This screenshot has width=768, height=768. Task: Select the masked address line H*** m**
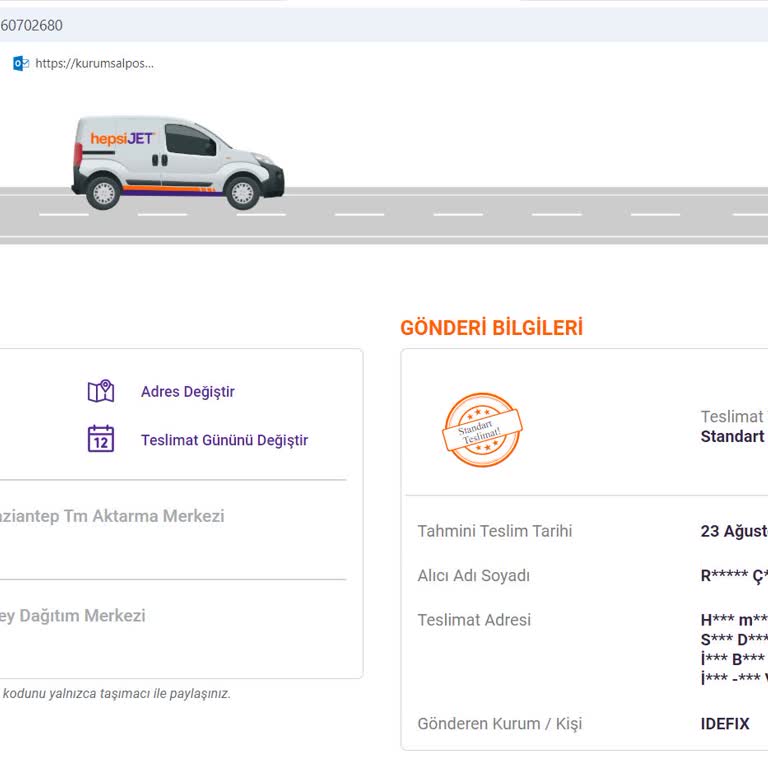pyautogui.click(x=734, y=620)
